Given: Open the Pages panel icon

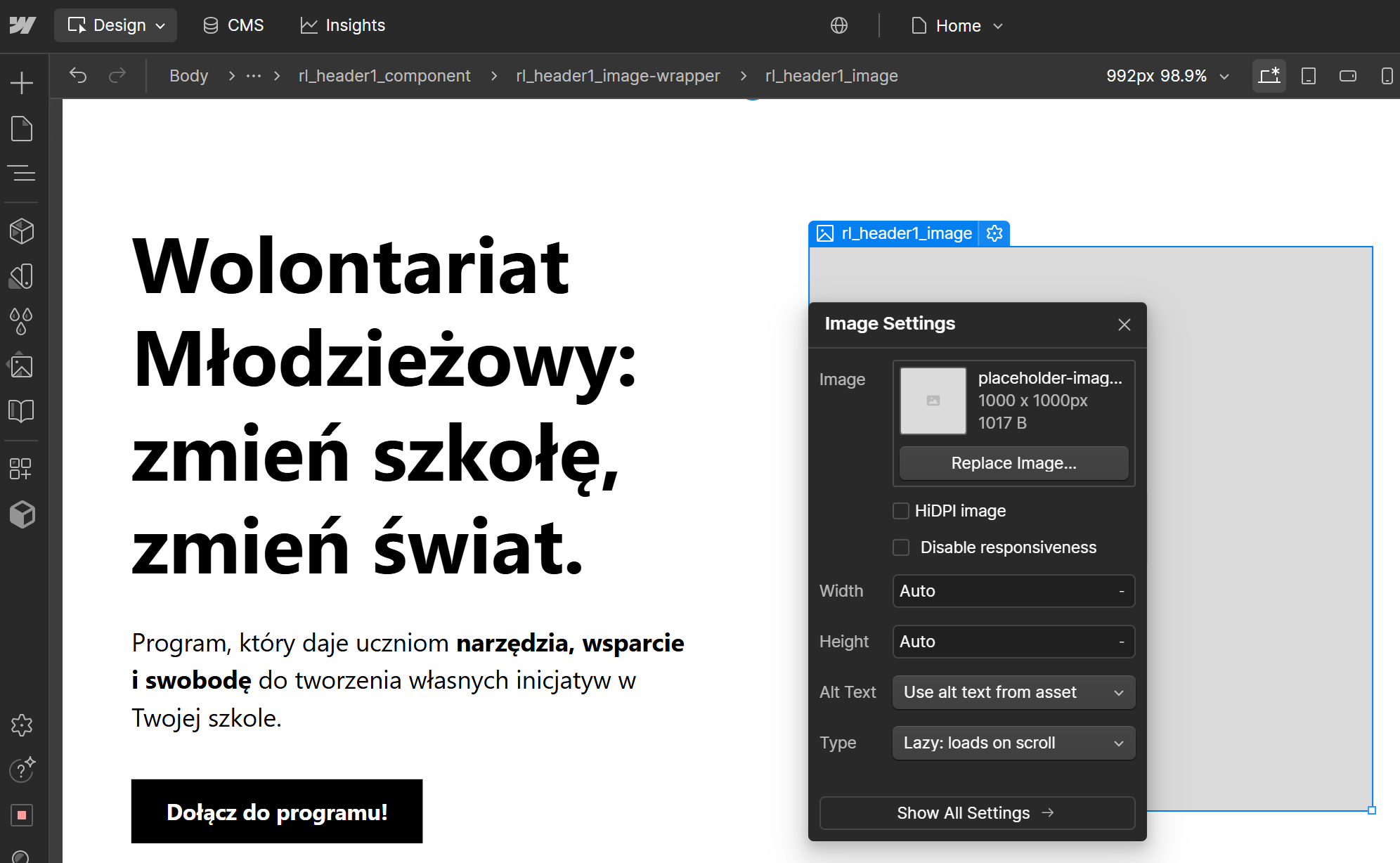Looking at the screenshot, I should click(x=22, y=129).
